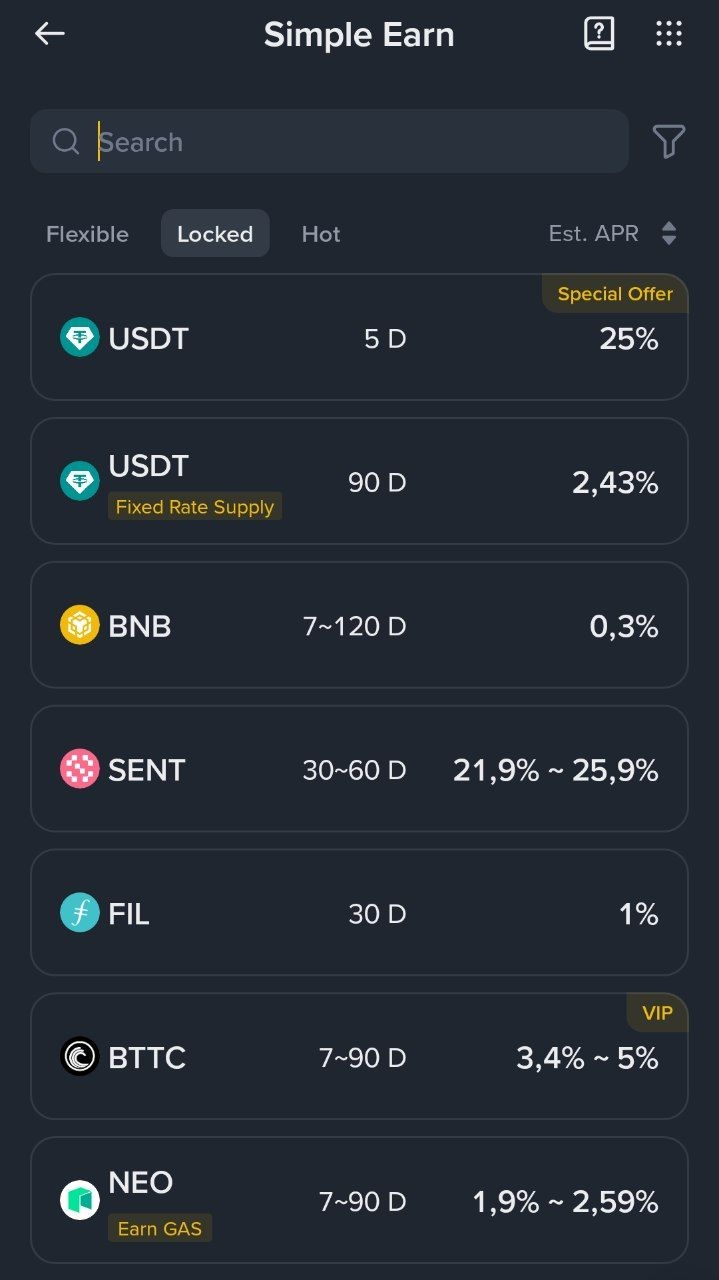Select the Locked tab
The height and width of the screenshot is (1280, 719).
(215, 233)
